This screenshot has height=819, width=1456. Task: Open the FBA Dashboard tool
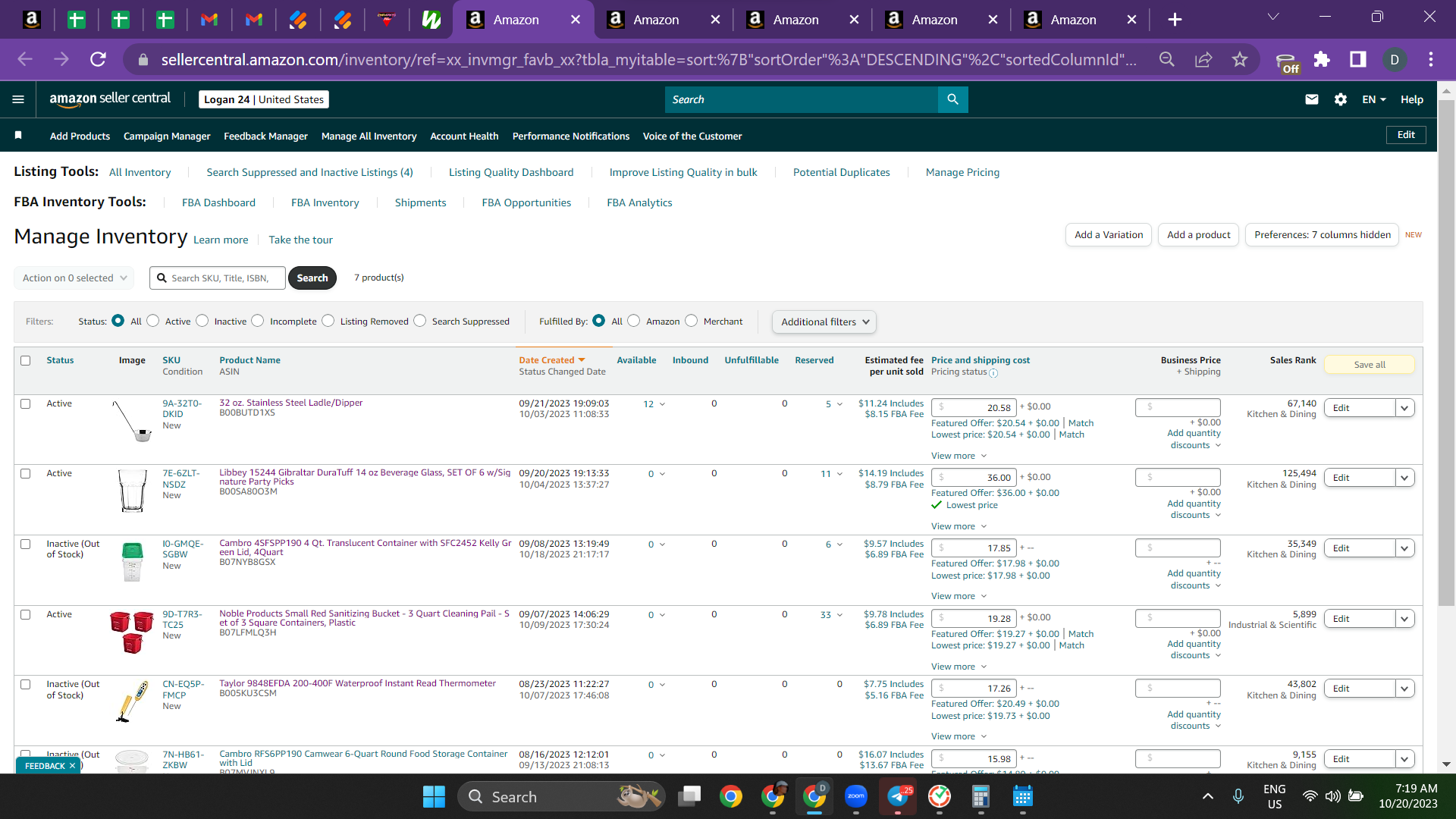pyautogui.click(x=218, y=202)
